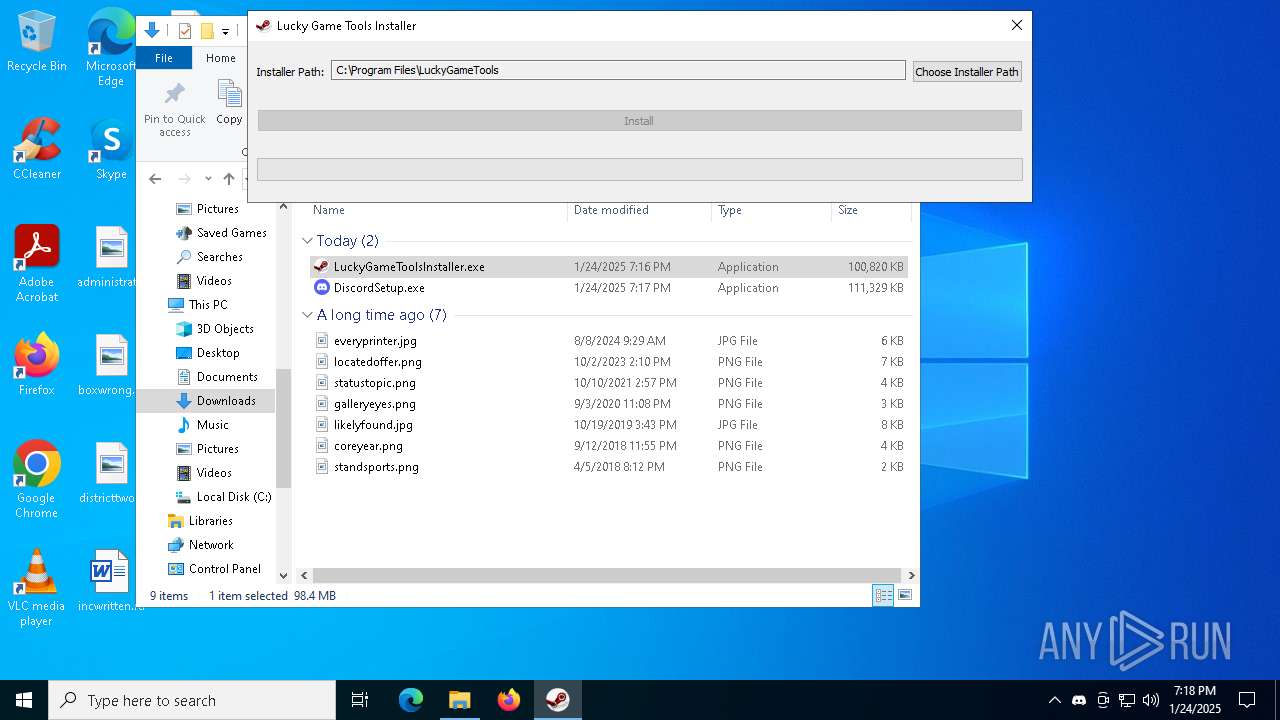
Task: Click Explorer back navigation arrow
Action: 155,179
